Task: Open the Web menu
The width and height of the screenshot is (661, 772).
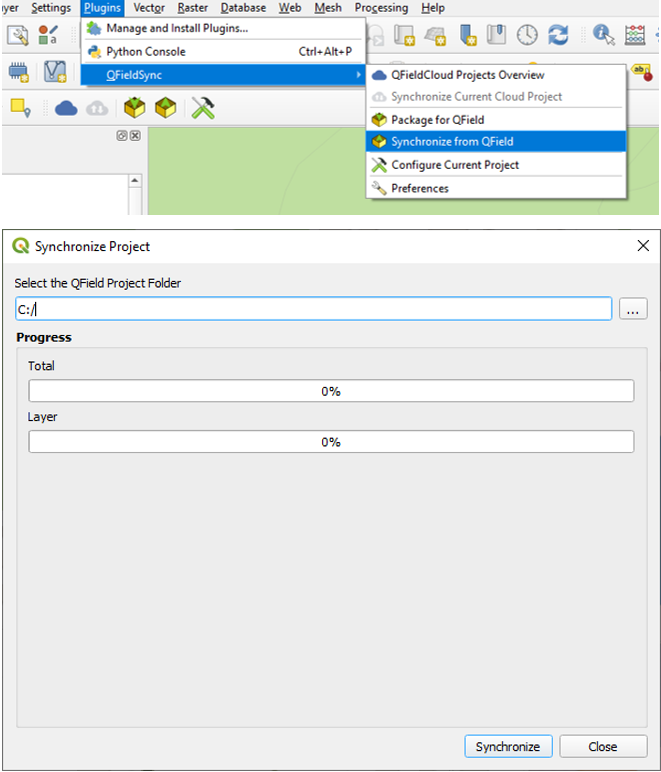Action: point(290,8)
